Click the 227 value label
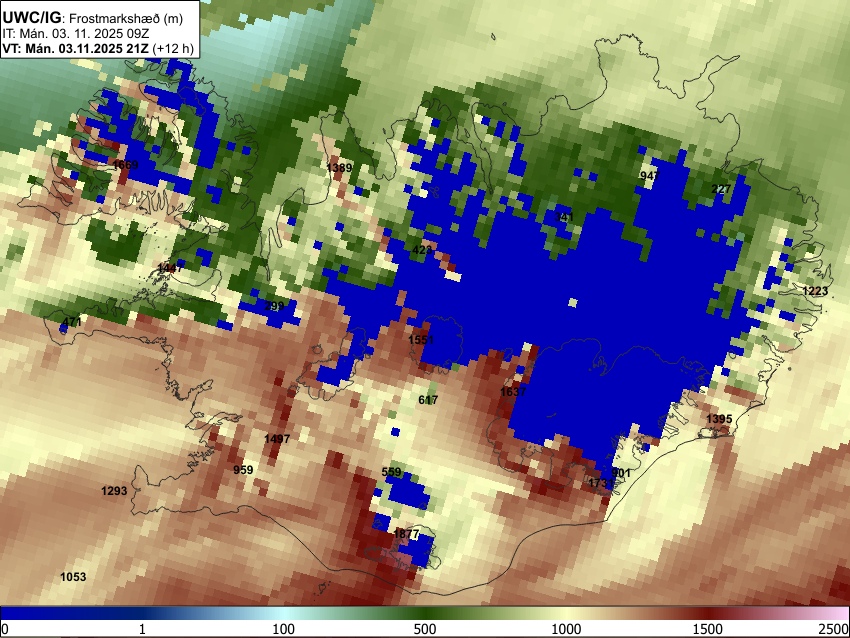The image size is (850, 638). (721, 189)
